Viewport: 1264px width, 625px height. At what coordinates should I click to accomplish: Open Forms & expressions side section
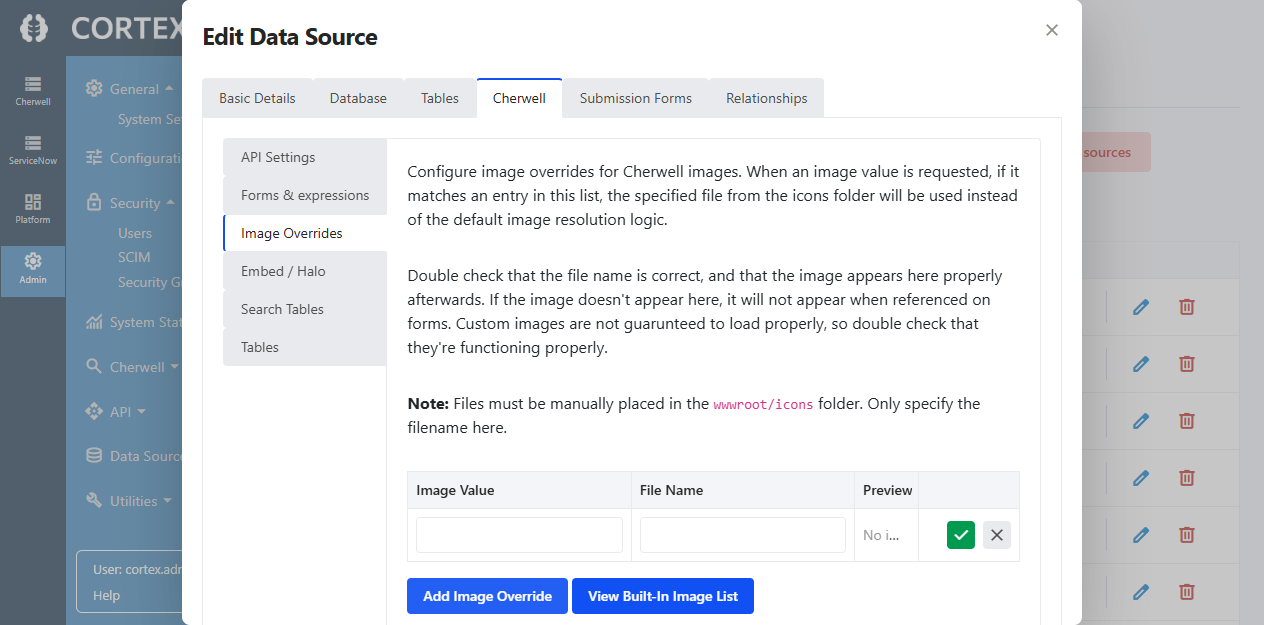tap(305, 195)
